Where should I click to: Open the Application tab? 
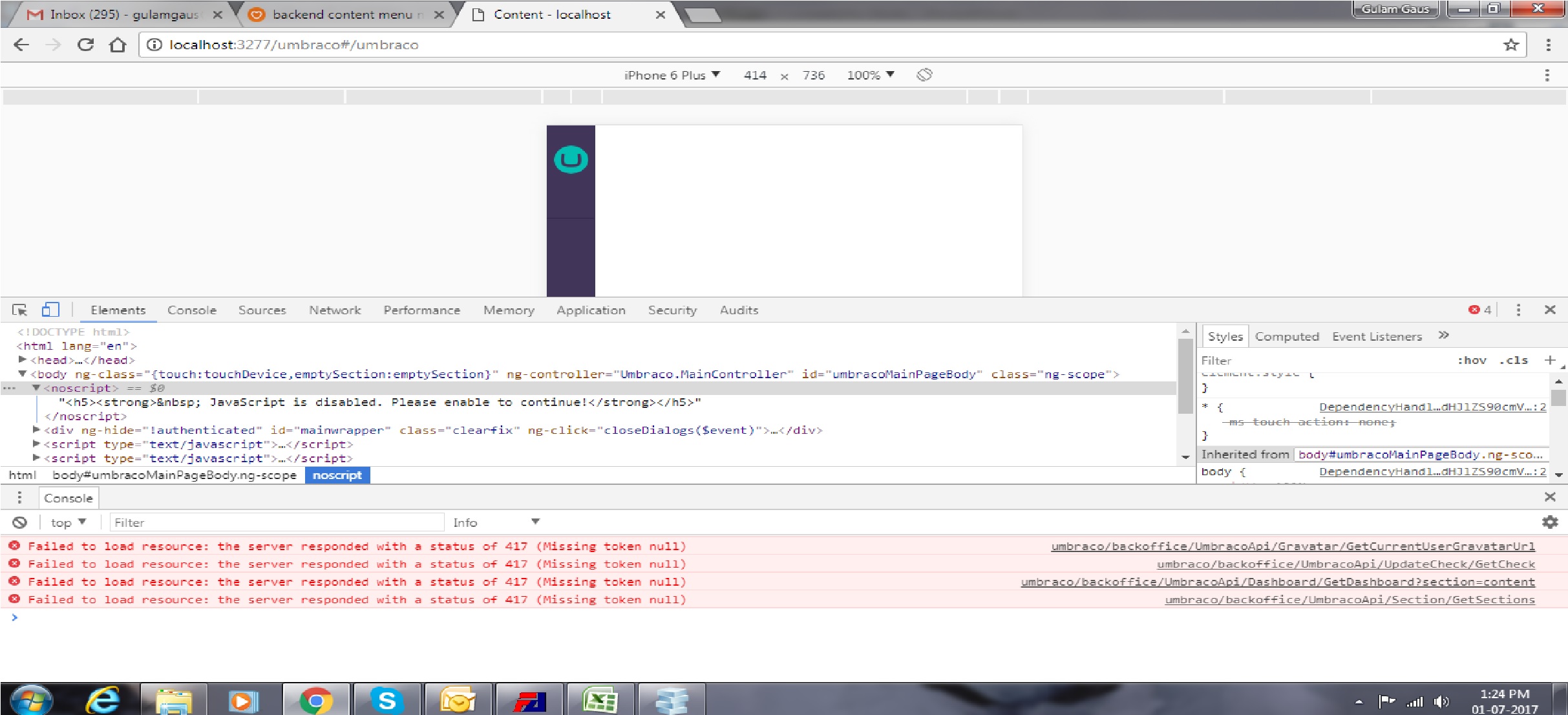pyautogui.click(x=591, y=310)
